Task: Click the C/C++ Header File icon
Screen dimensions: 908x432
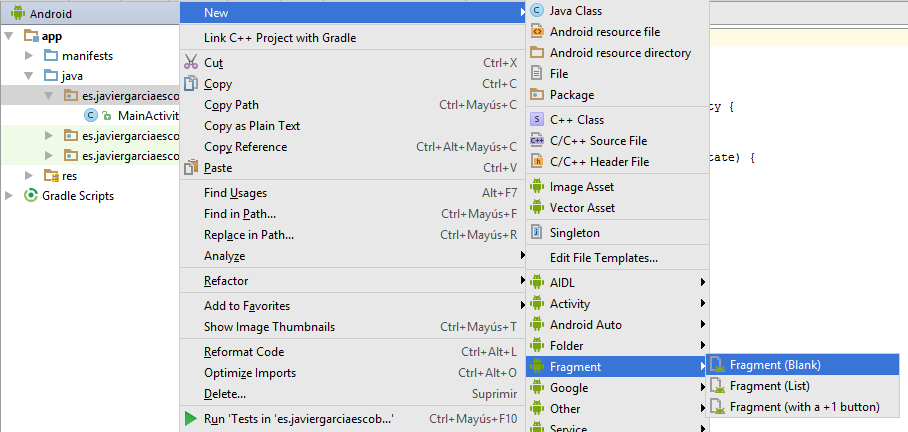Action: pos(537,162)
